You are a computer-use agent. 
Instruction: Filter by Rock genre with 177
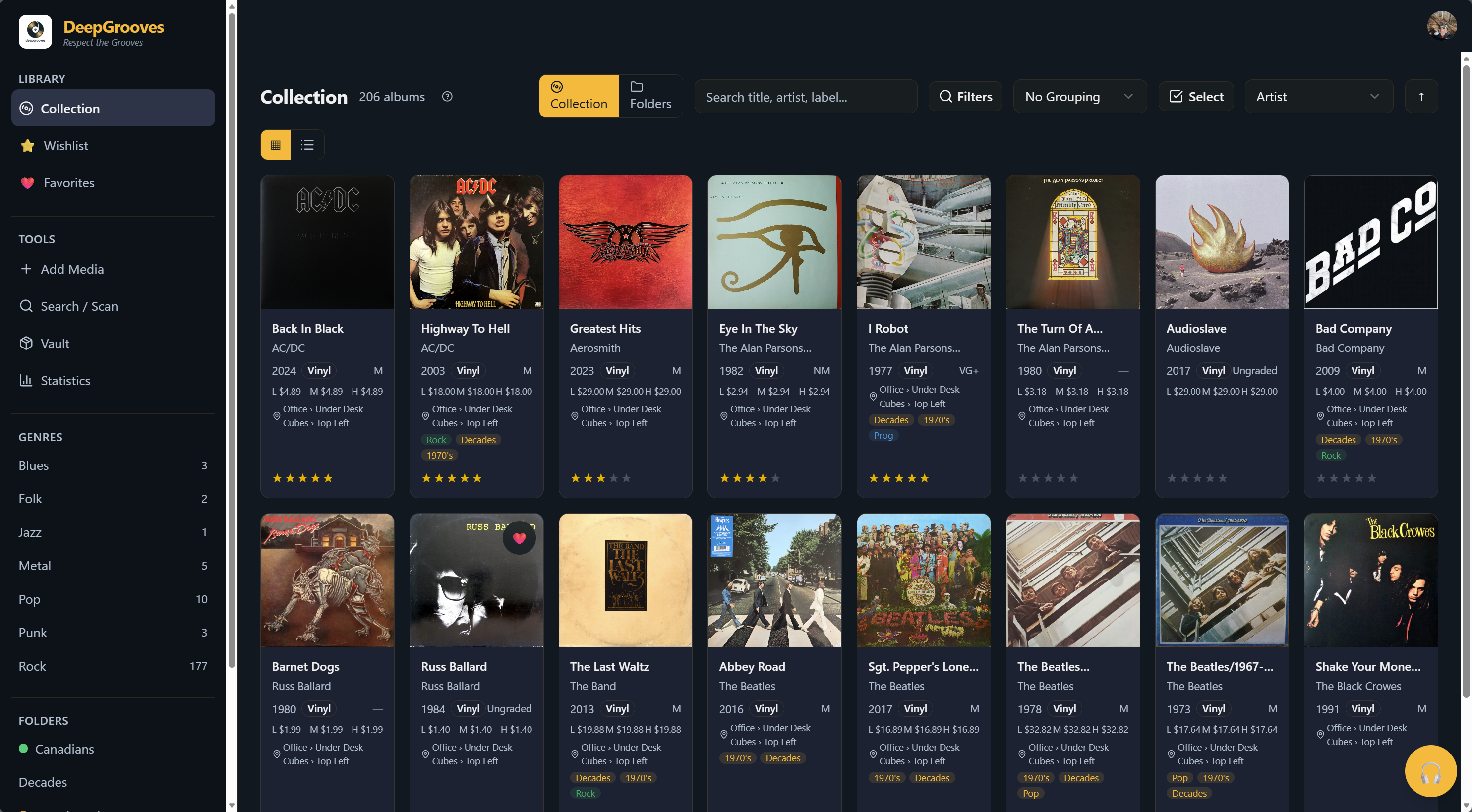[x=113, y=666]
